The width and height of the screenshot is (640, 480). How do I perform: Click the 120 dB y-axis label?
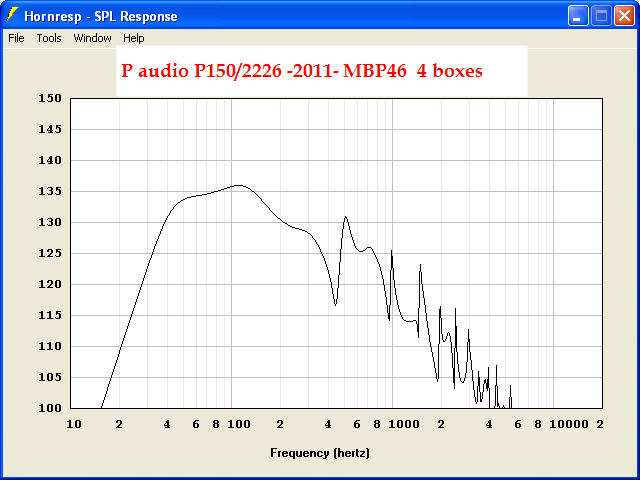pyautogui.click(x=50, y=284)
